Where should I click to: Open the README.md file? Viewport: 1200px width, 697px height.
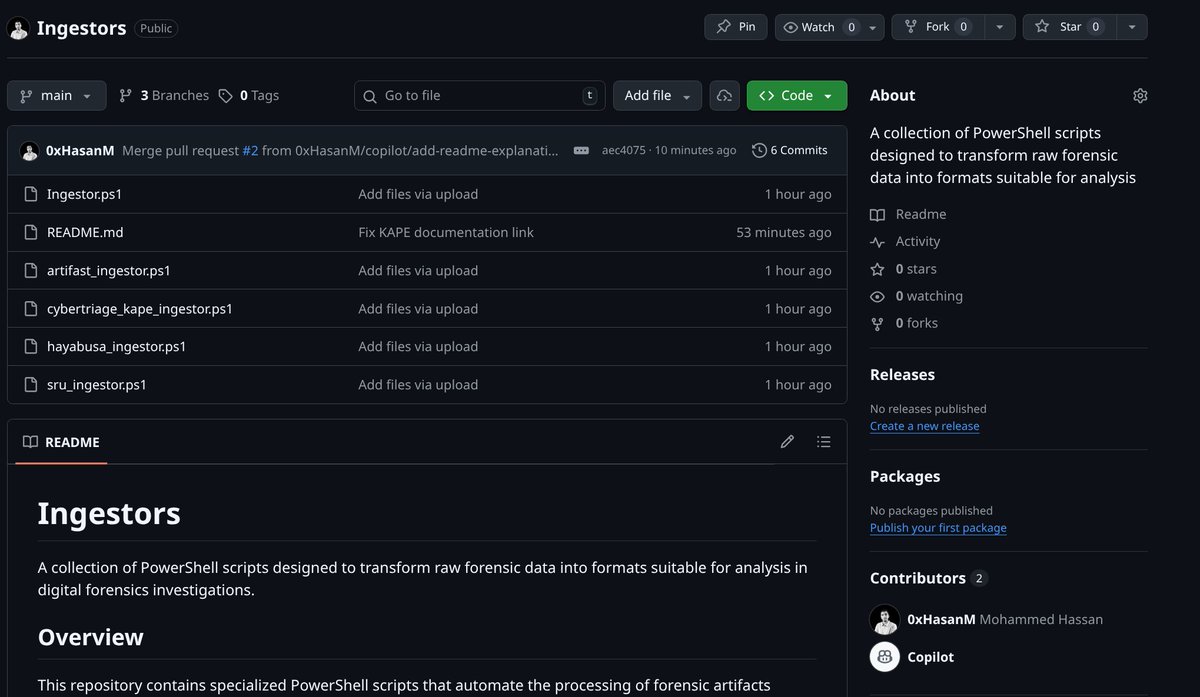click(85, 232)
